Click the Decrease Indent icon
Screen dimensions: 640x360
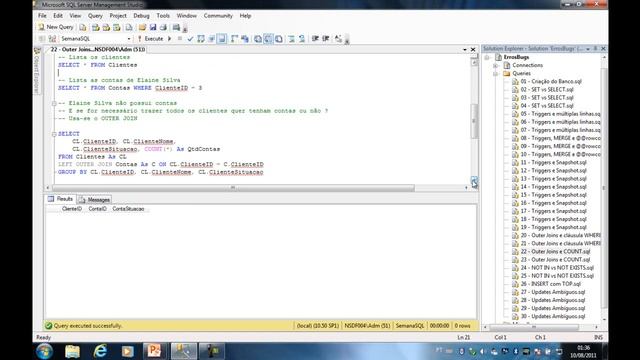coord(315,39)
